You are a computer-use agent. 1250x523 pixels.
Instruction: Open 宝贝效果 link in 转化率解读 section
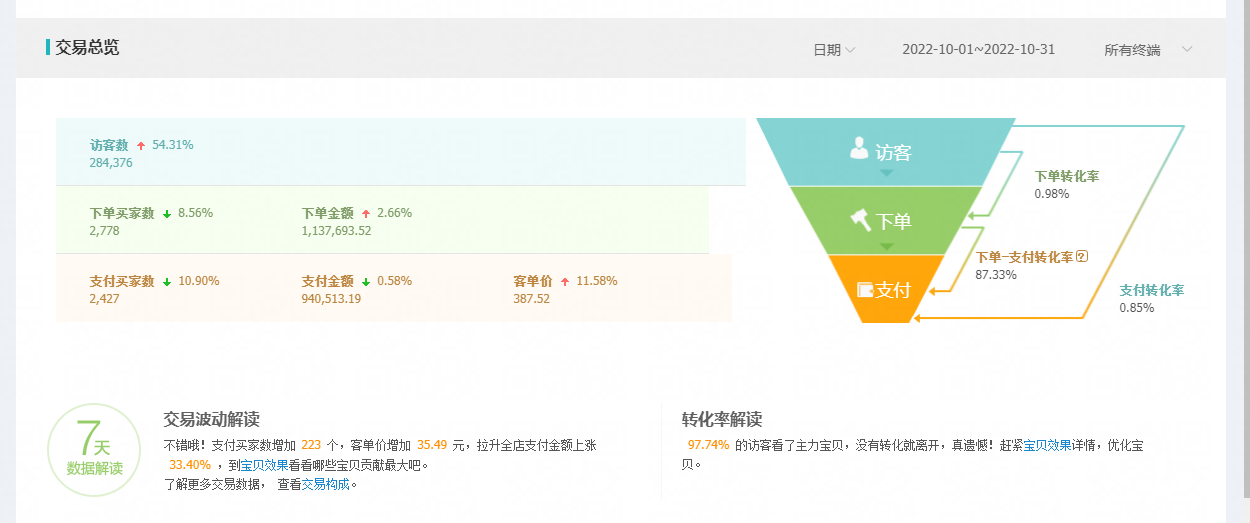pos(1047,445)
